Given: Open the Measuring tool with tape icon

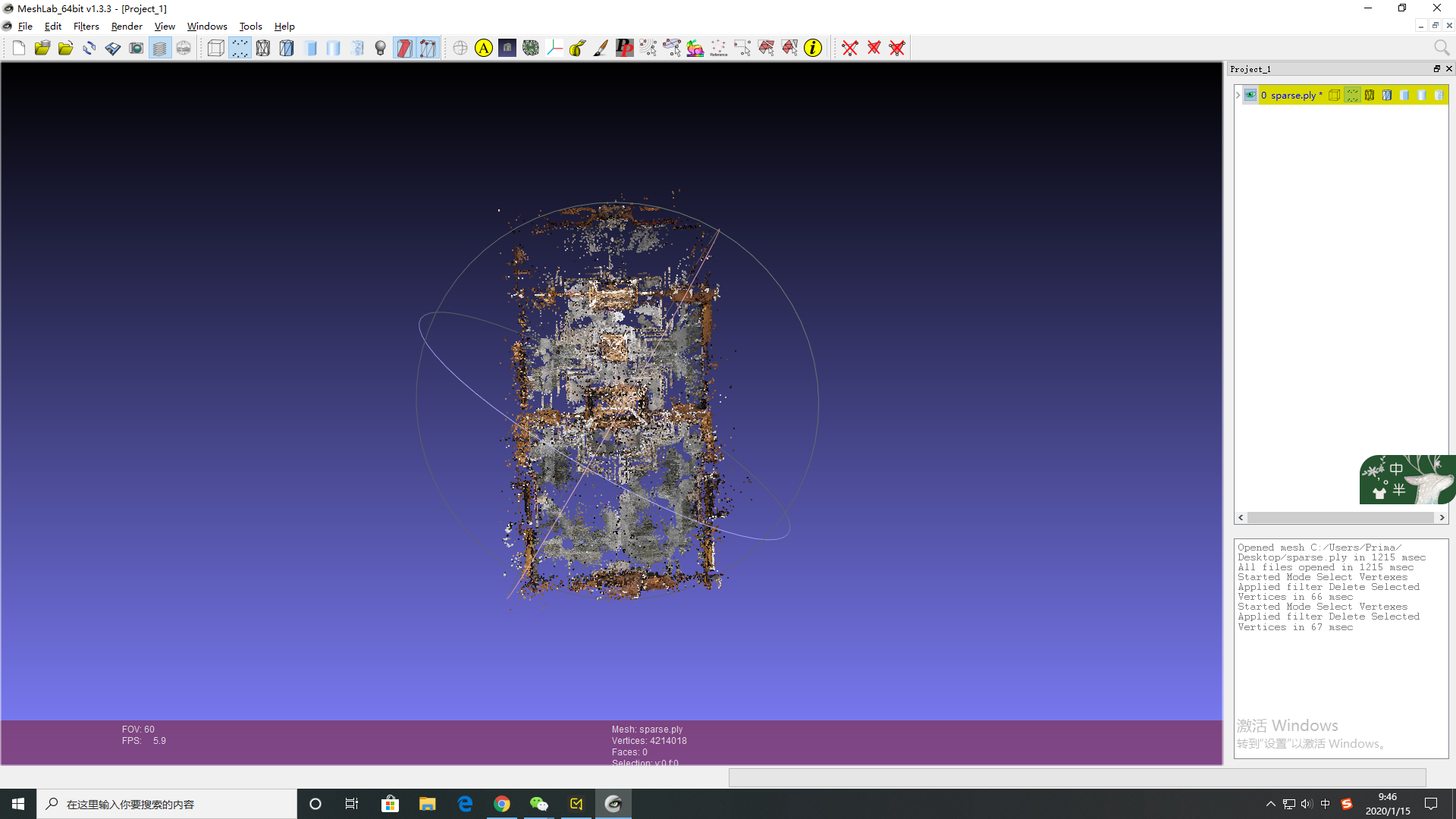Looking at the screenshot, I should click(x=577, y=49).
